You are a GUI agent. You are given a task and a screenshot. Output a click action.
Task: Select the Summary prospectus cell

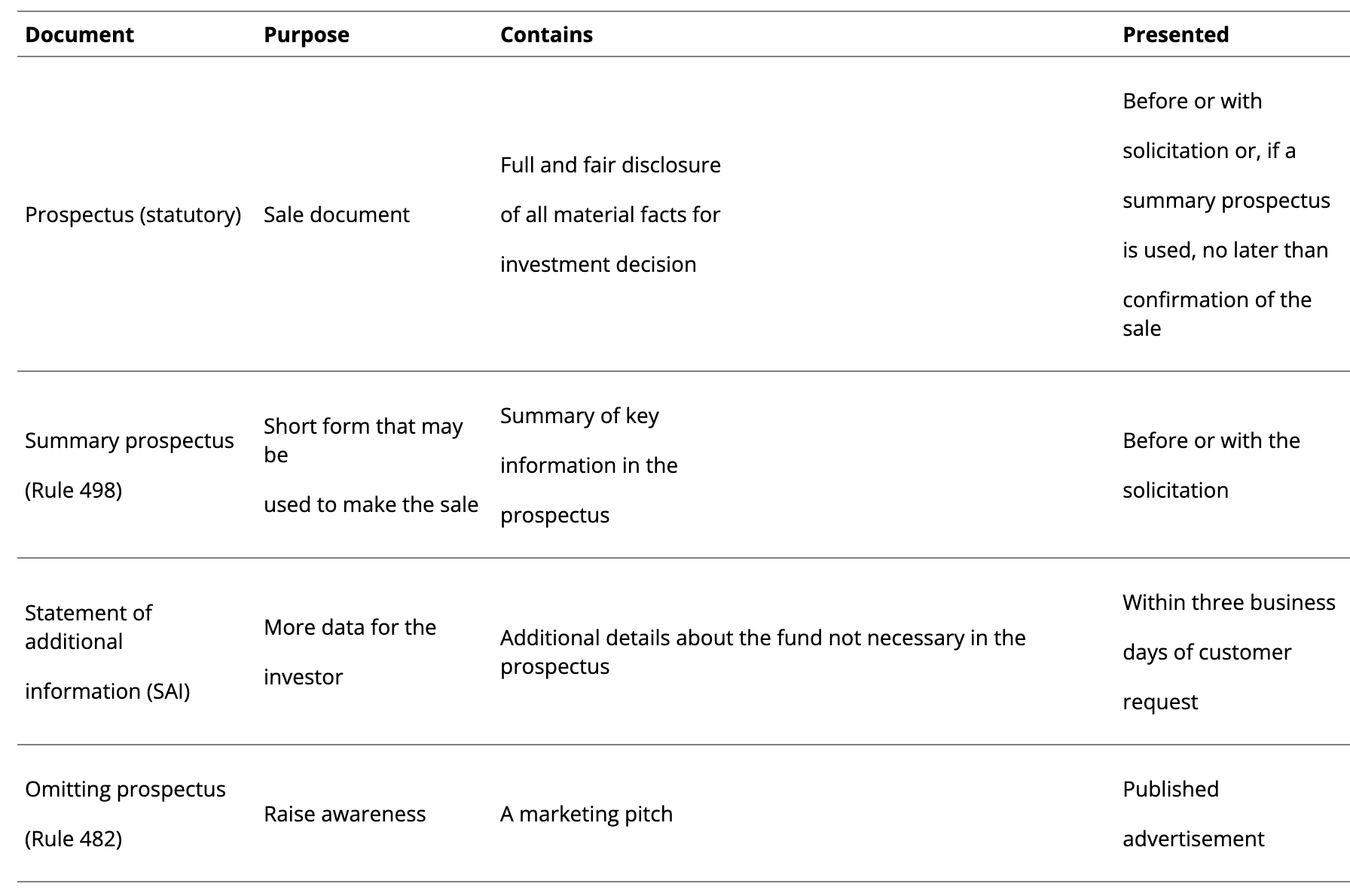pyautogui.click(x=129, y=440)
